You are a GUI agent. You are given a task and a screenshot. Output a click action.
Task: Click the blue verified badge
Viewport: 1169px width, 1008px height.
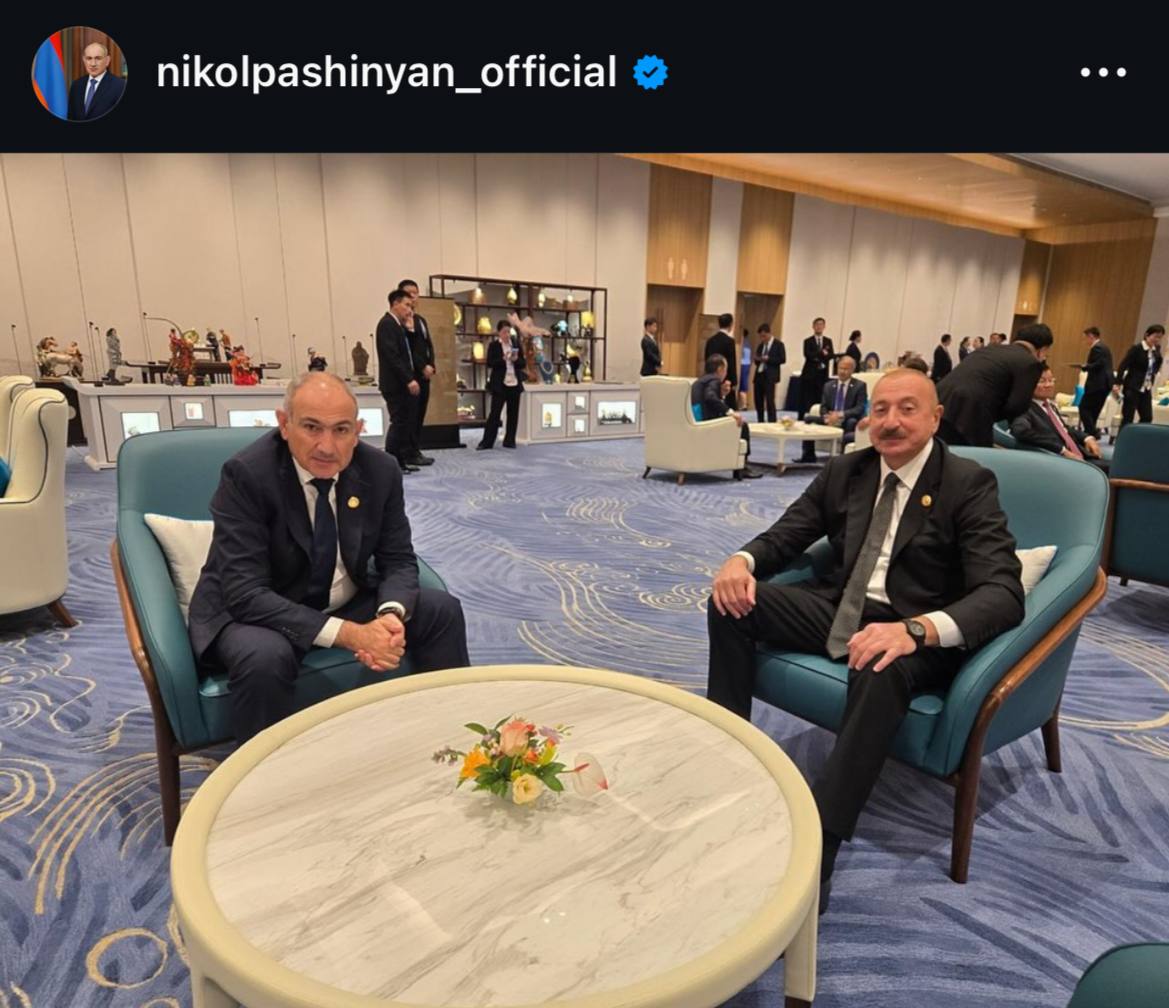click(x=650, y=72)
